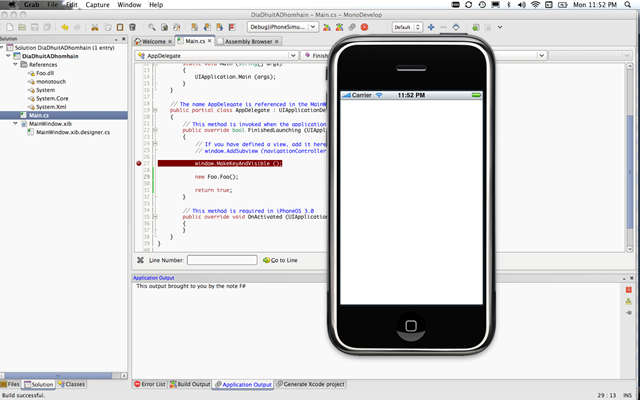Paste from clipboard toolbar icon
Screen dimensions: 640x400
point(120,27)
